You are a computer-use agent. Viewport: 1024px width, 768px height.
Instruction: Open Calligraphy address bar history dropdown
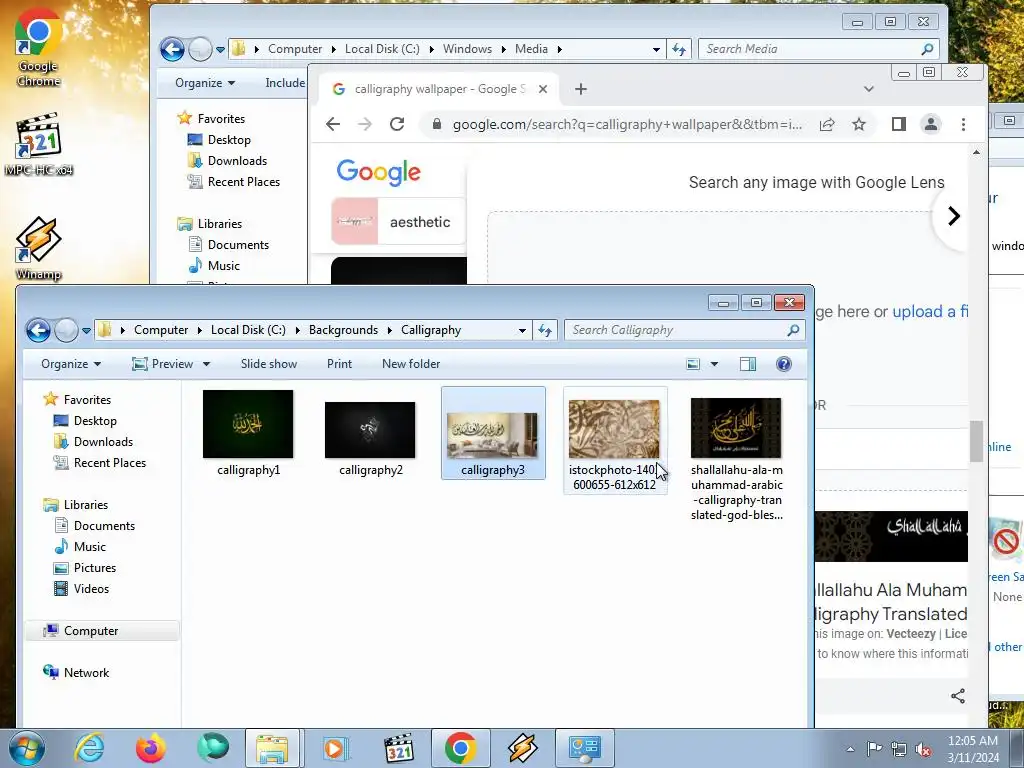click(x=522, y=330)
